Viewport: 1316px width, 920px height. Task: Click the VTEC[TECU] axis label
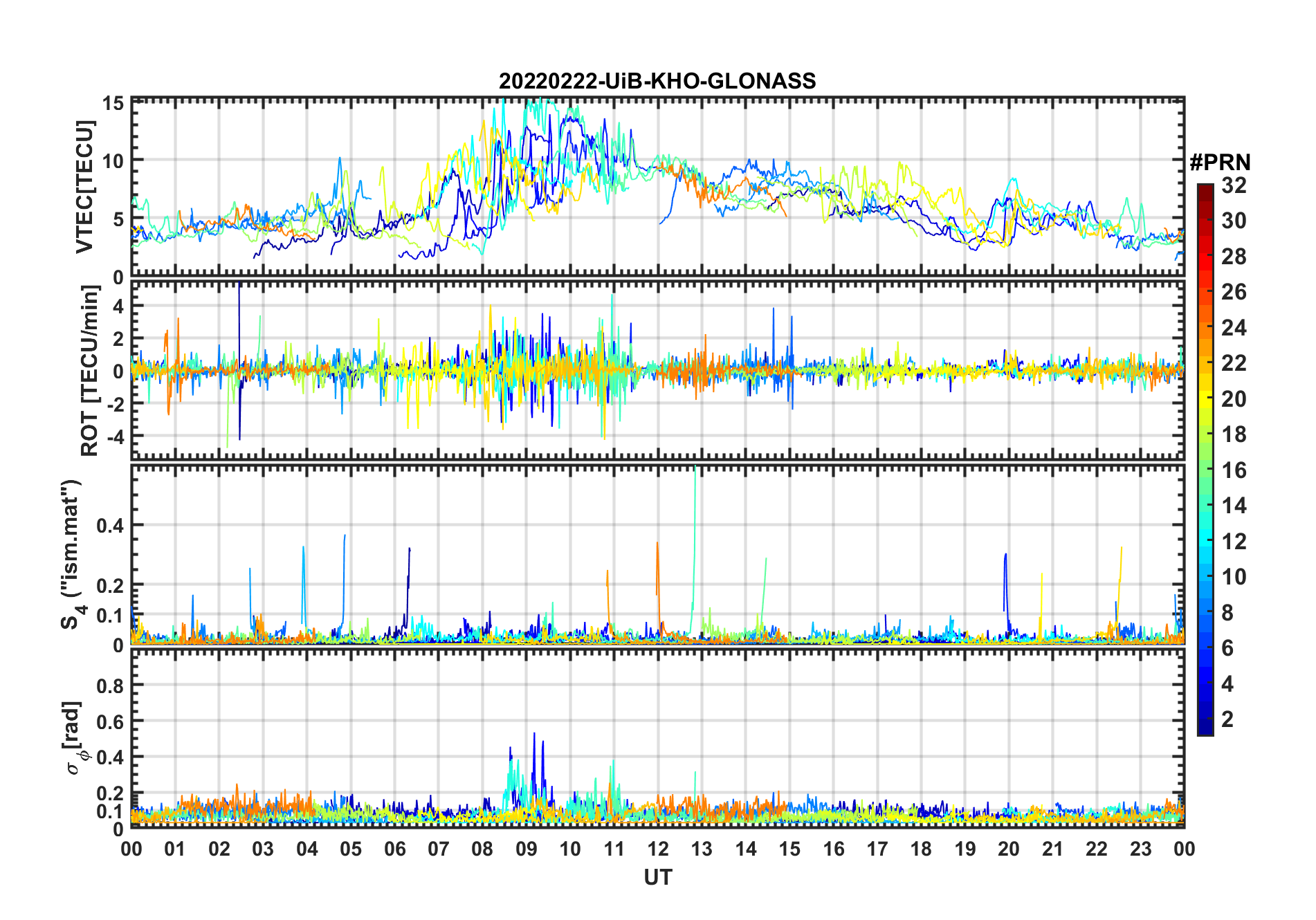(x=84, y=187)
